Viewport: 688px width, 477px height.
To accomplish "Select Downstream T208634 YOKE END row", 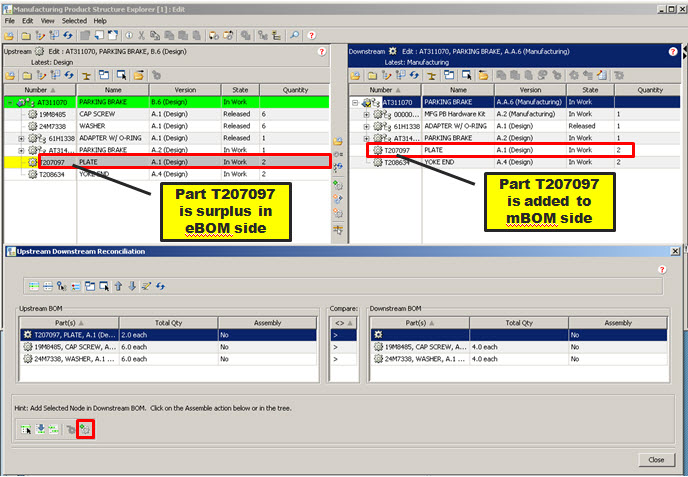I will coord(515,162).
